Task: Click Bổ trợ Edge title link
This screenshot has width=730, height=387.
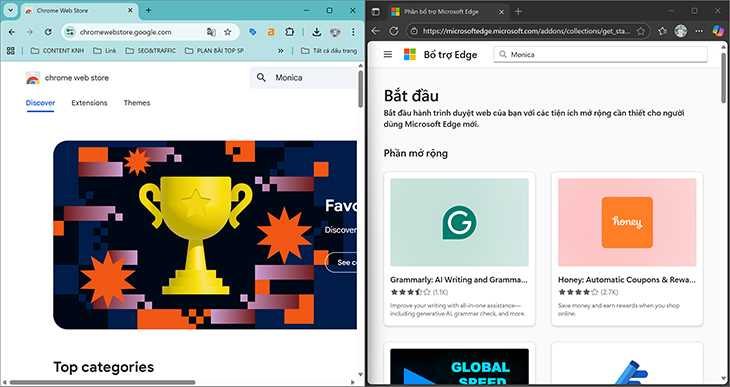Action: coord(450,55)
